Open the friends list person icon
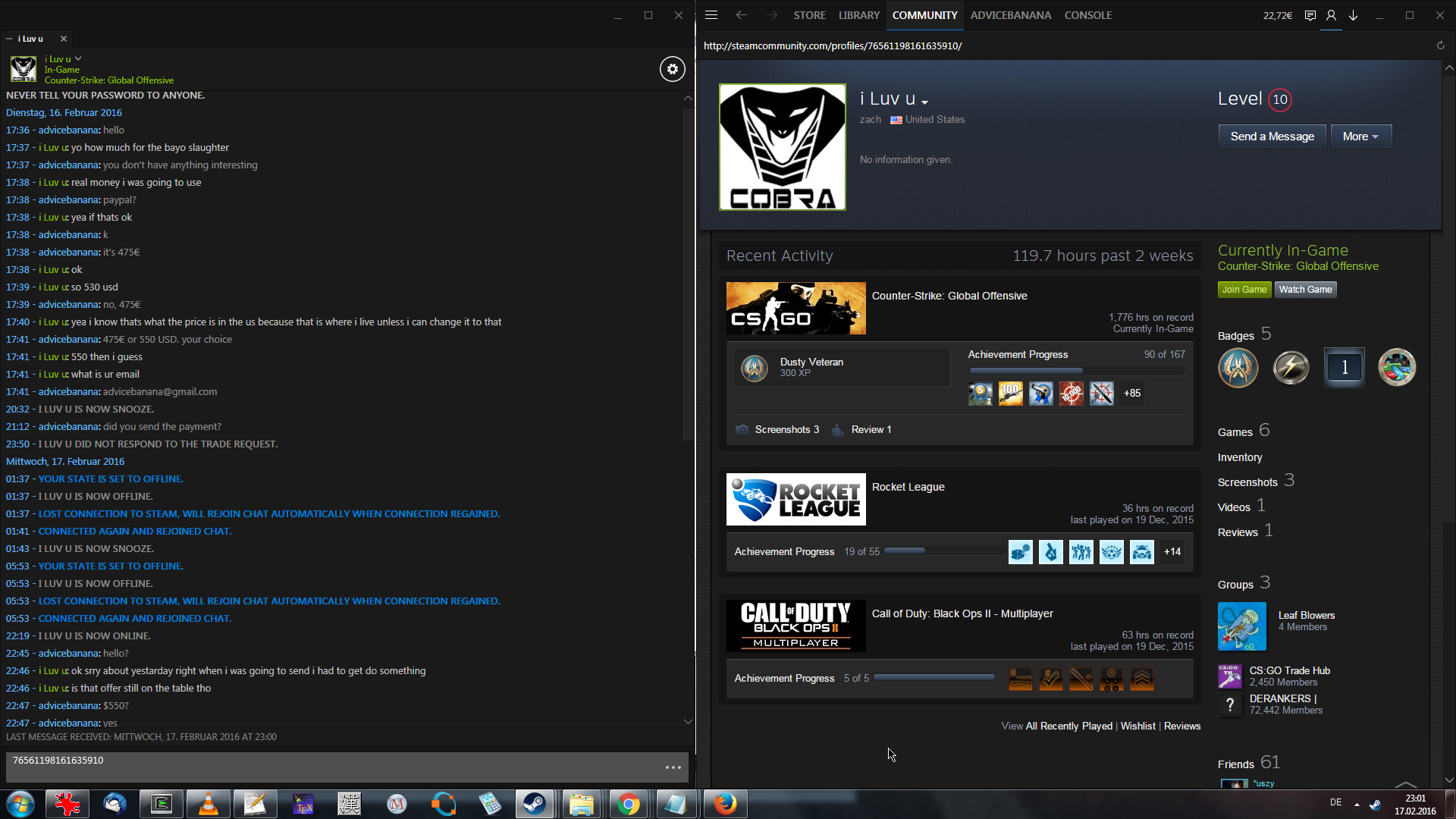This screenshot has height=819, width=1456. pos(1331,15)
